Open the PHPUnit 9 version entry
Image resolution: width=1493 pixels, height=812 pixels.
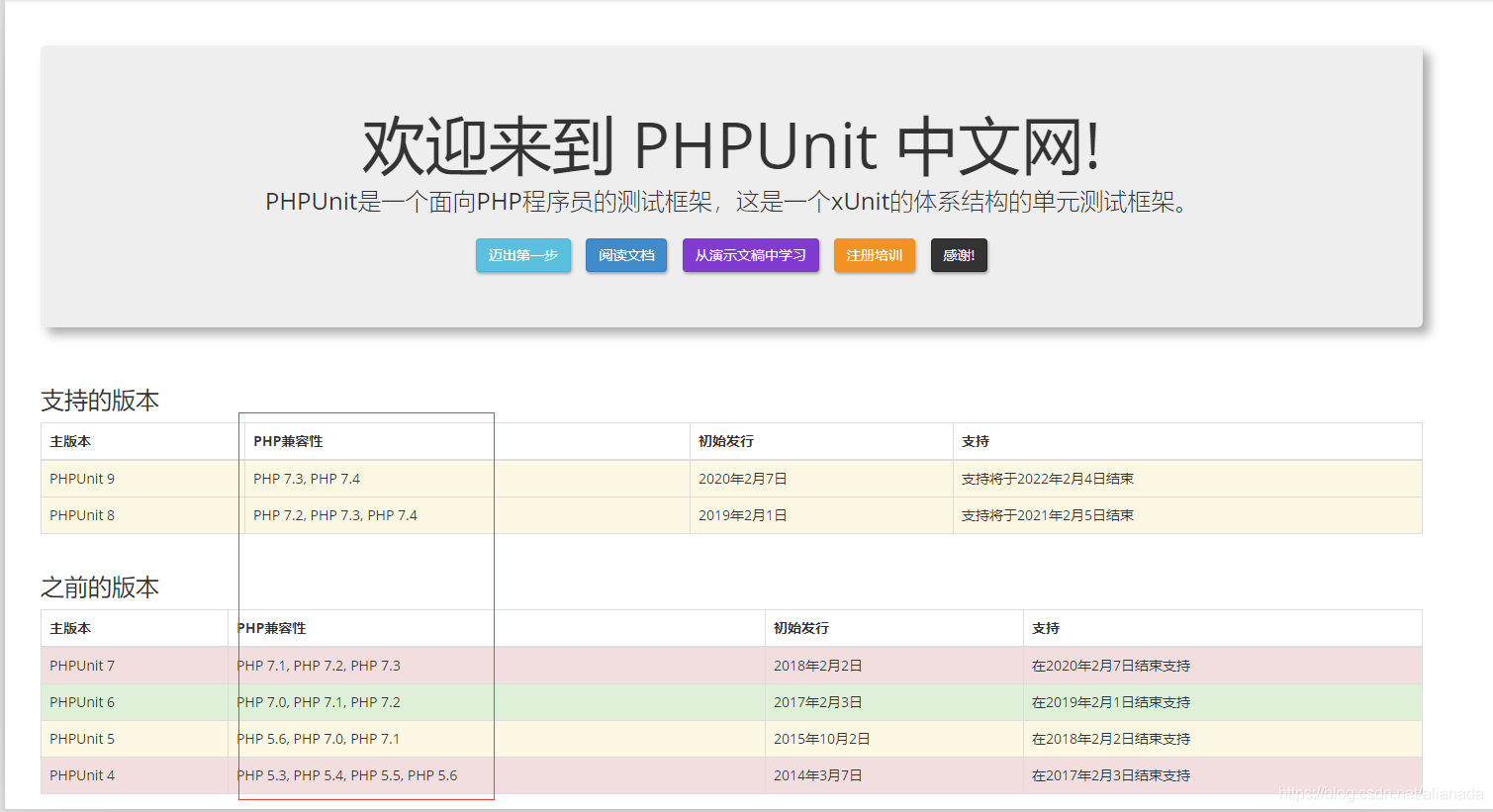tap(81, 478)
